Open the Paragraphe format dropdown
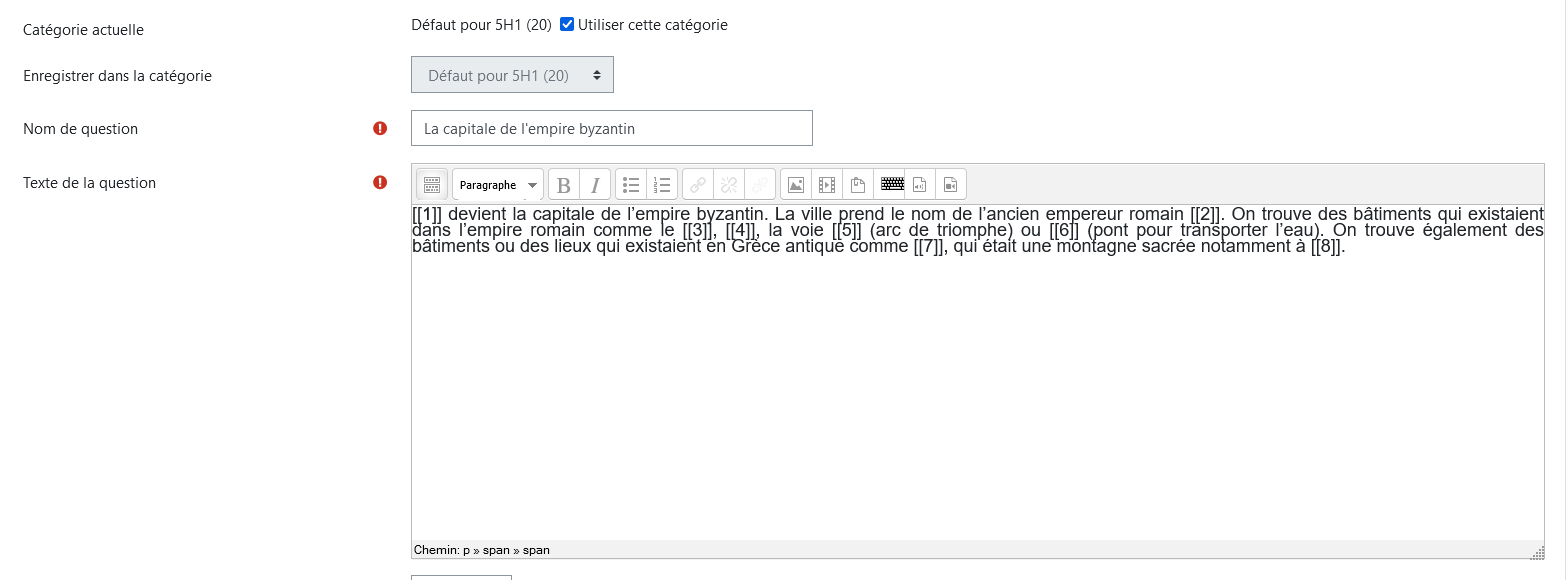The width and height of the screenshot is (1568, 580). pos(498,184)
